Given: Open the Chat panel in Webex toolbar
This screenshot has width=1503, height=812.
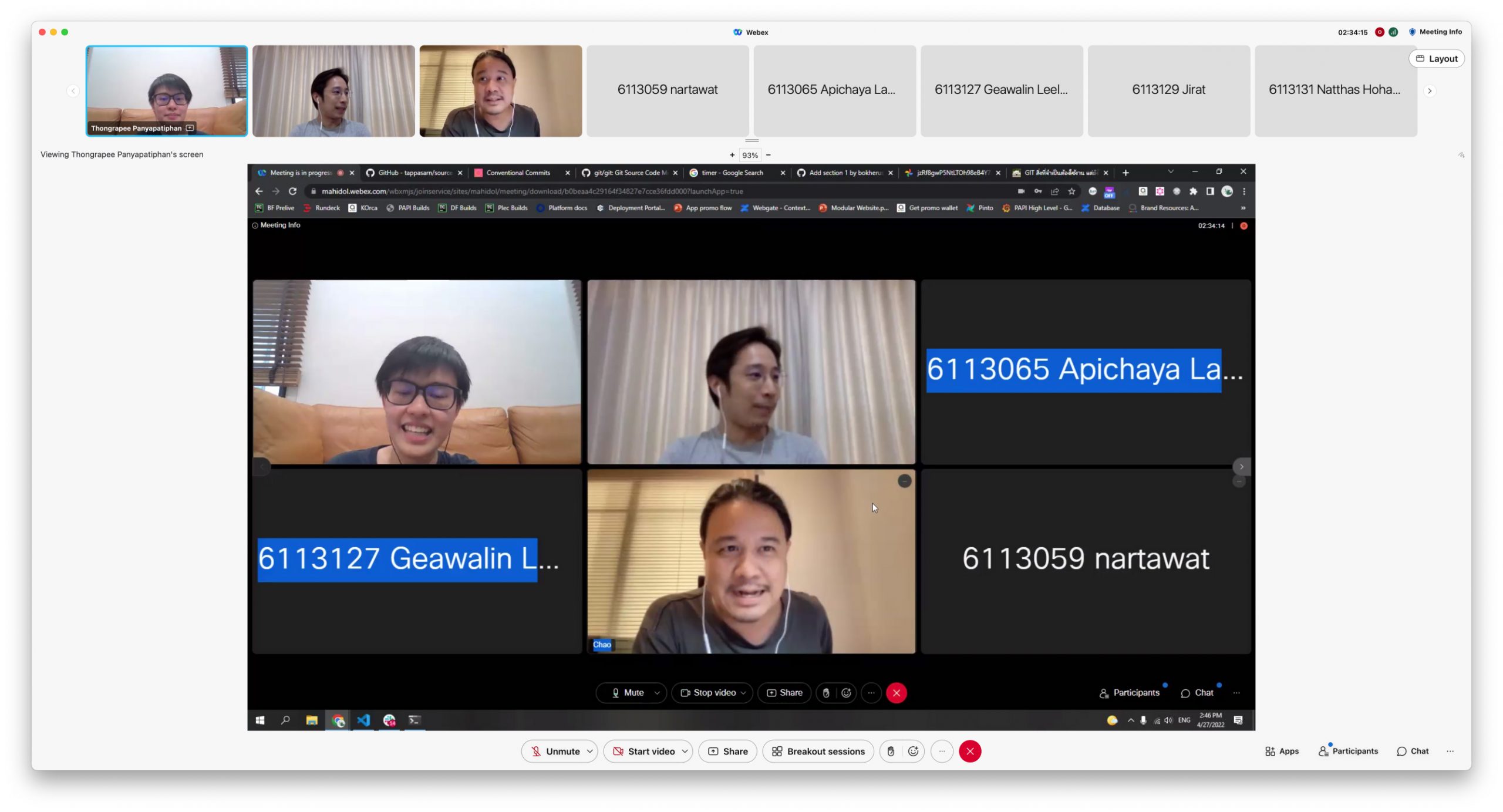Looking at the screenshot, I should click(1413, 751).
